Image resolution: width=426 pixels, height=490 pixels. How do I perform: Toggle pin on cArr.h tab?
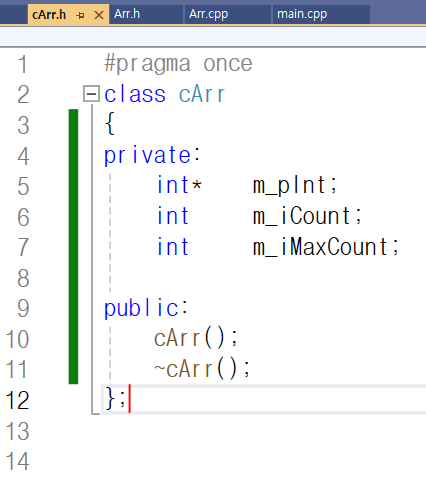80,15
